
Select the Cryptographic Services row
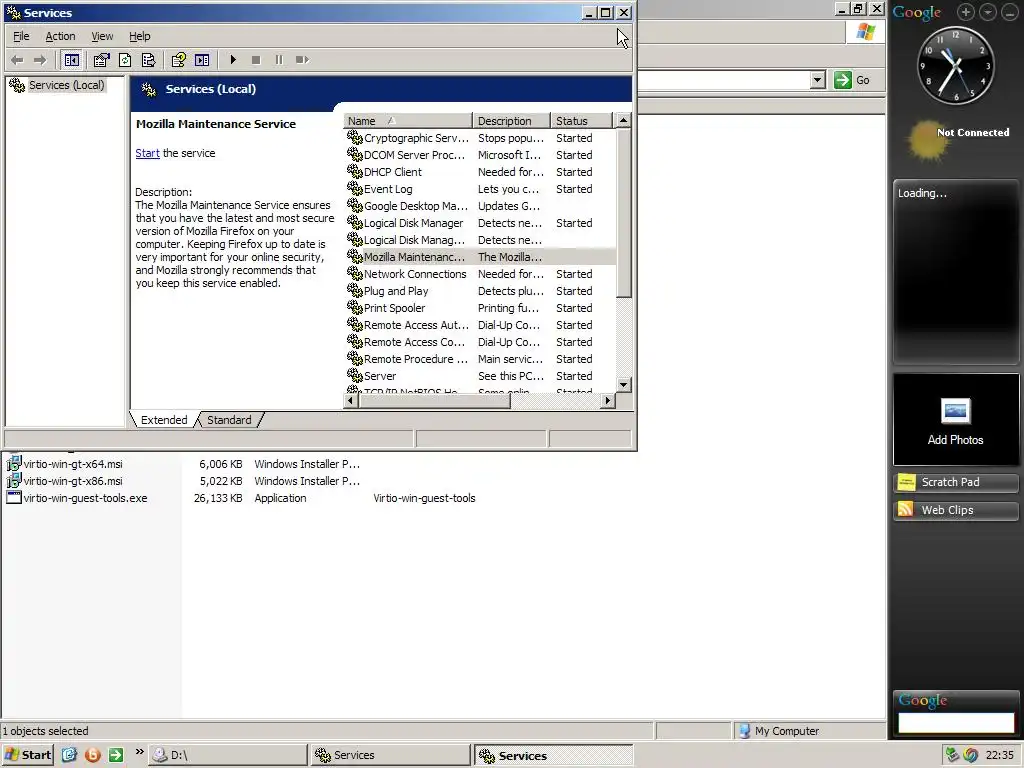[x=480, y=138]
